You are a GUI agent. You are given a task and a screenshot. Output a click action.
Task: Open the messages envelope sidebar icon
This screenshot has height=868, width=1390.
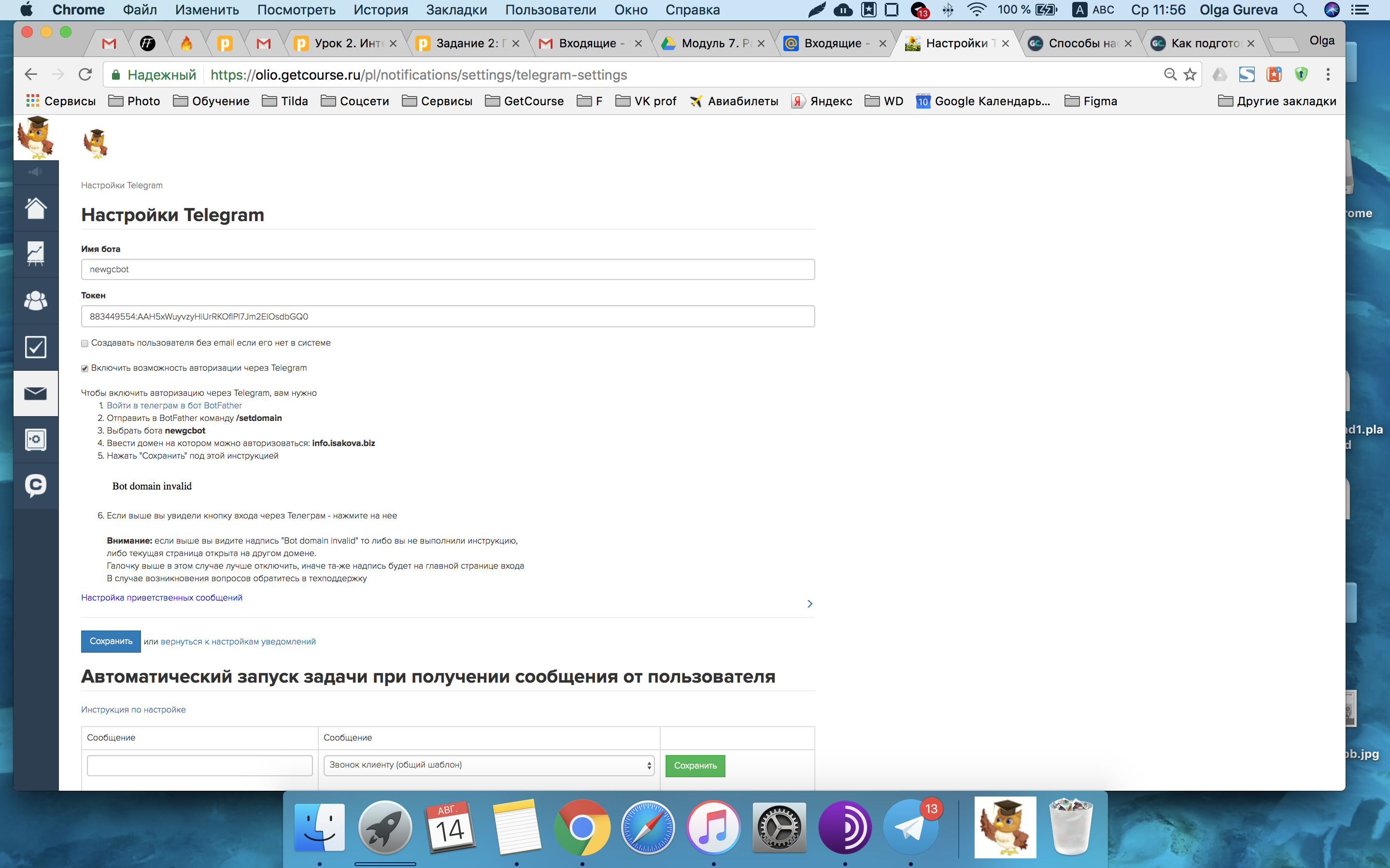(x=36, y=393)
